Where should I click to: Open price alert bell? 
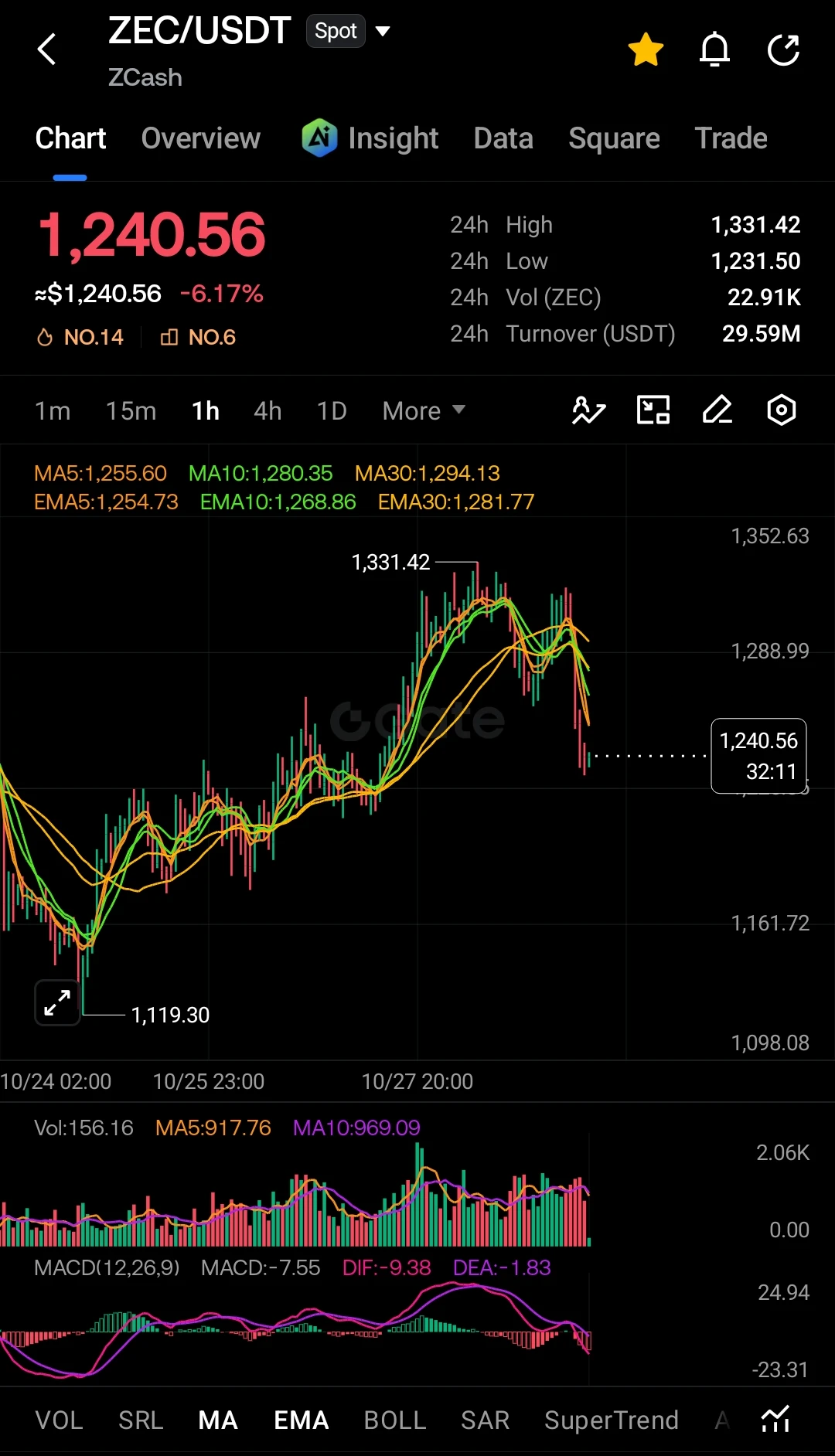pyautogui.click(x=714, y=49)
